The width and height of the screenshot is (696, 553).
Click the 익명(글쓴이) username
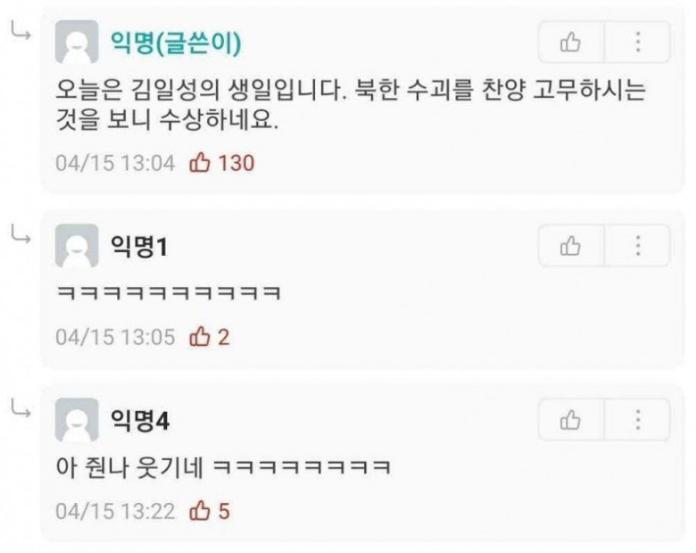(176, 43)
